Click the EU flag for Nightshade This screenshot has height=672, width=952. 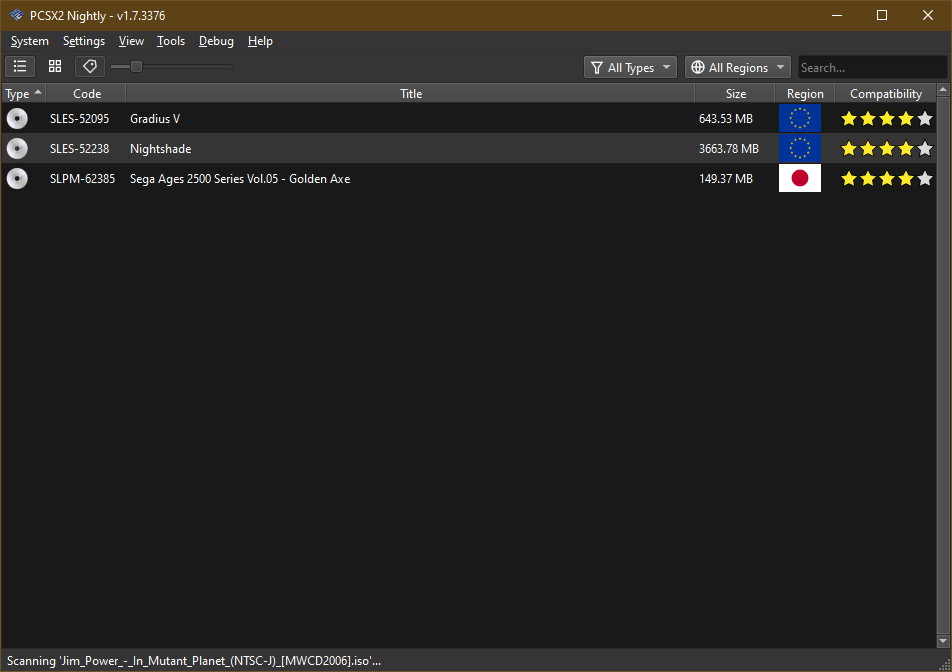[x=800, y=148]
